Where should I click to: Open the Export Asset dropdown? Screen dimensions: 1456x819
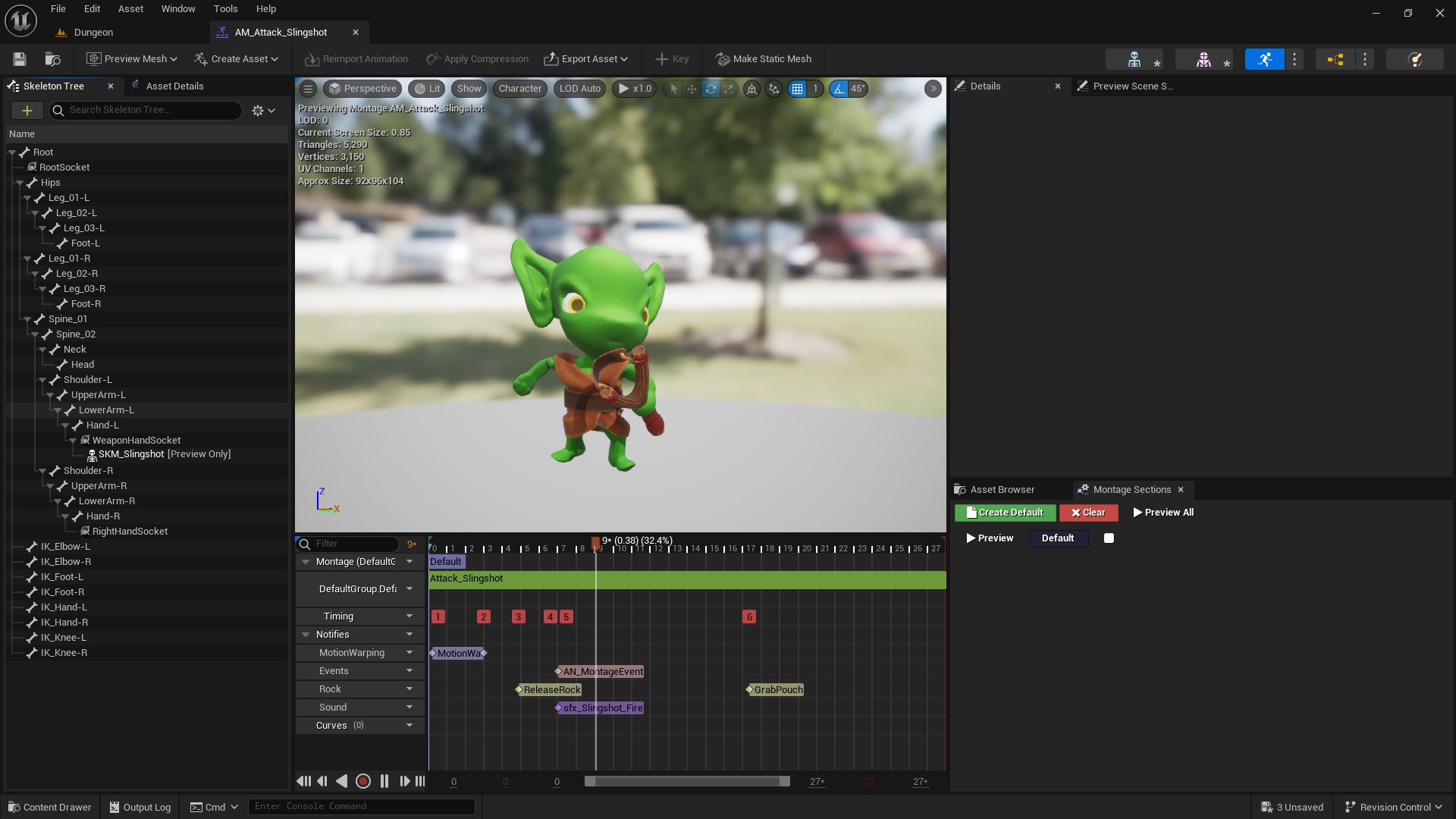(x=586, y=59)
